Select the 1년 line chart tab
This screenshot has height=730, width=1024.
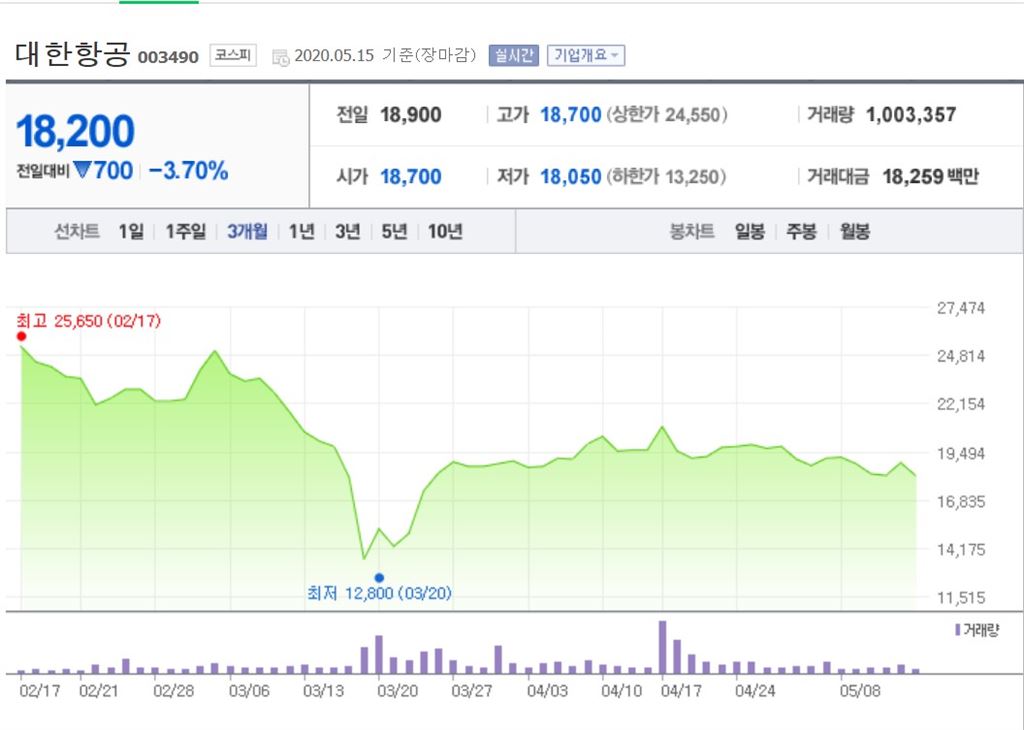point(302,231)
